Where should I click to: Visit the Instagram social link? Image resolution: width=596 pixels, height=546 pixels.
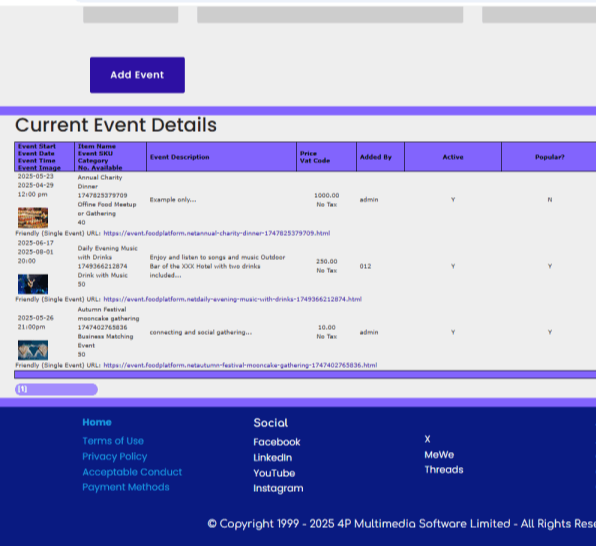[278, 488]
